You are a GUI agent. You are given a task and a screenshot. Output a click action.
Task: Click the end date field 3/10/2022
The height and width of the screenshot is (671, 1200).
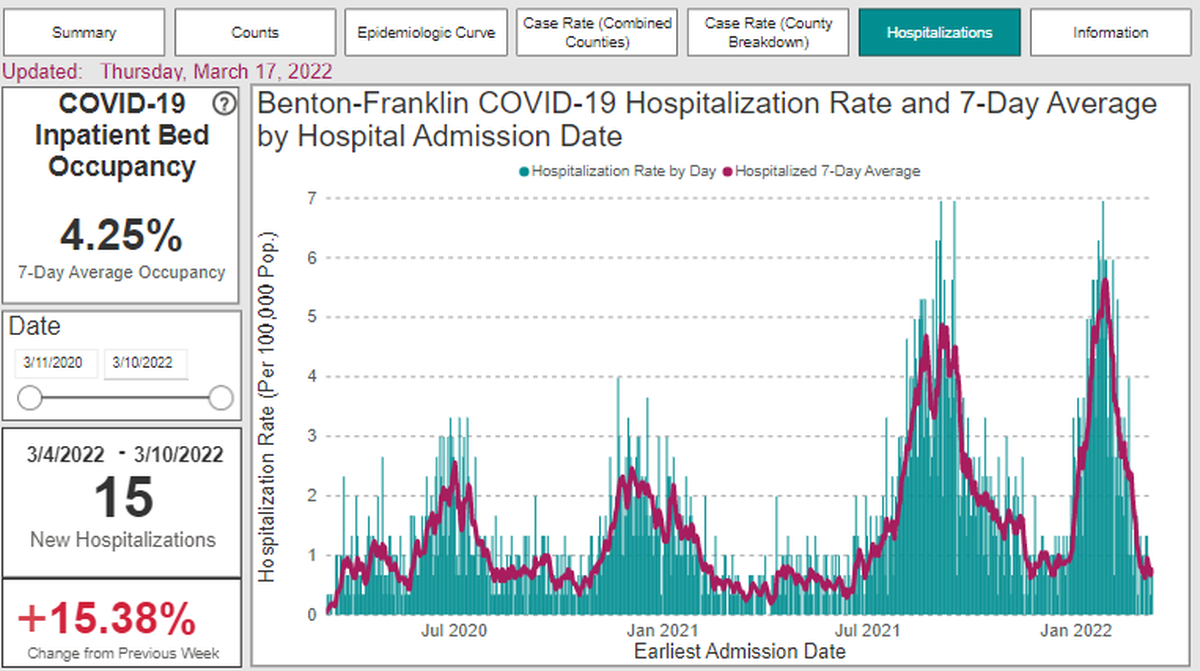(145, 364)
